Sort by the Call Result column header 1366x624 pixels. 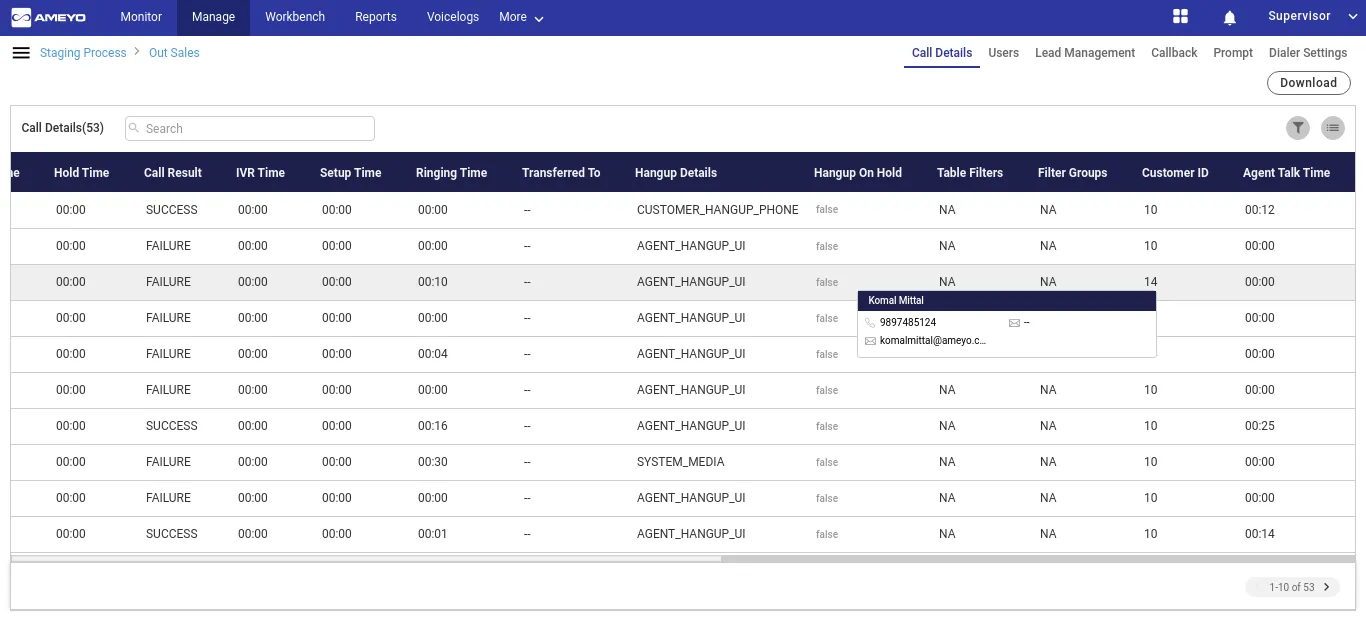tap(173, 173)
